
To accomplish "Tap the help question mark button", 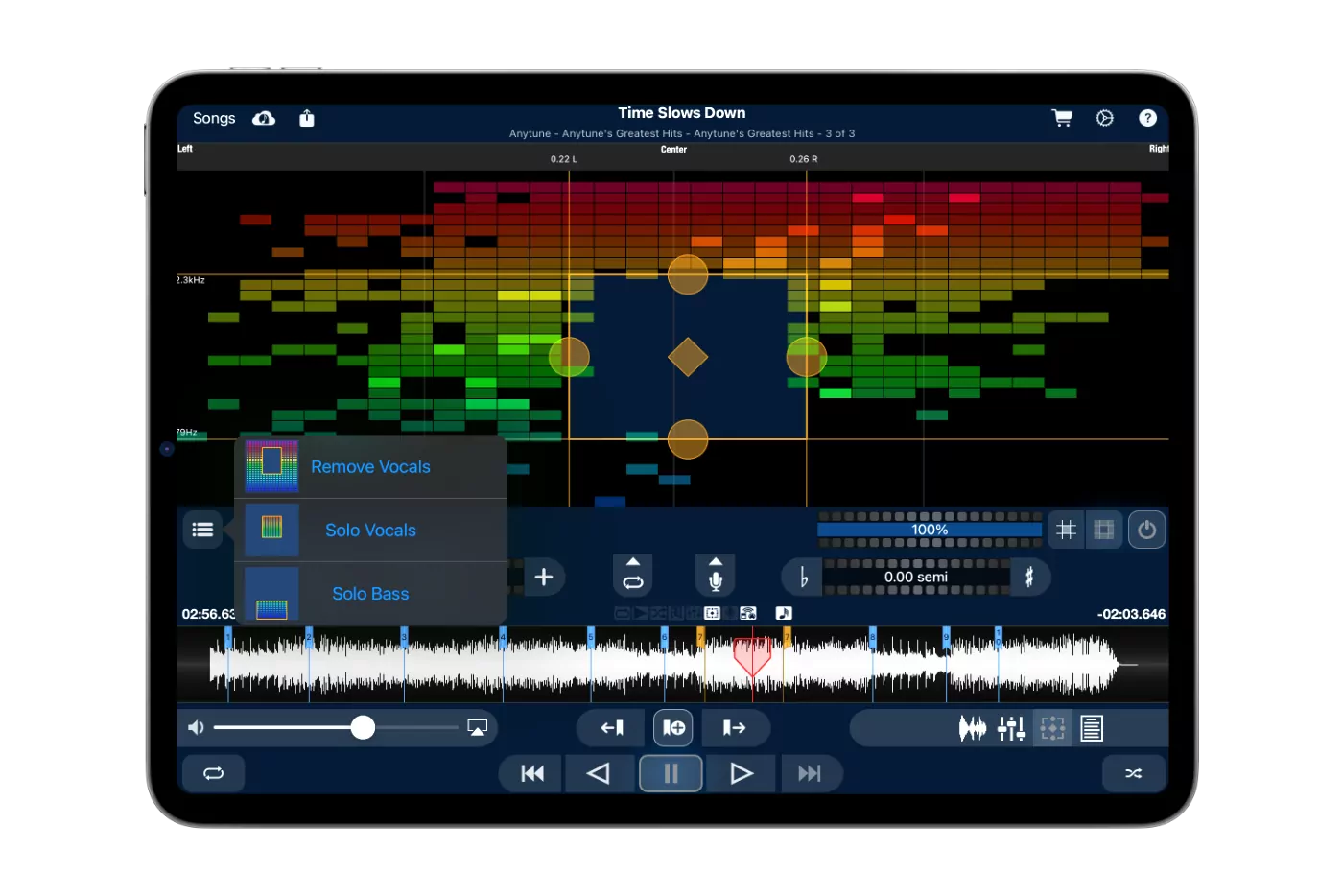I will (x=1147, y=118).
